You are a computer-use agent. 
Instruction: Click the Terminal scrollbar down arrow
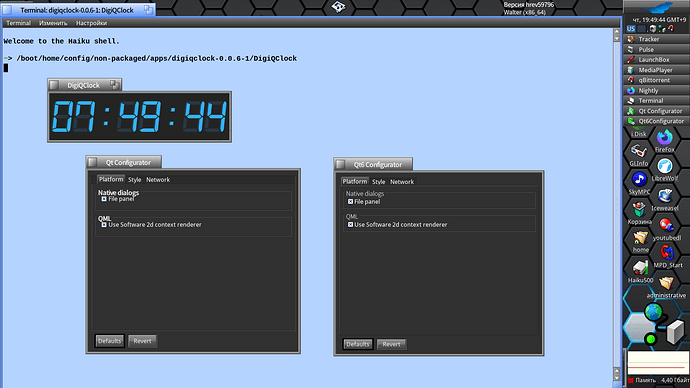(x=616, y=378)
